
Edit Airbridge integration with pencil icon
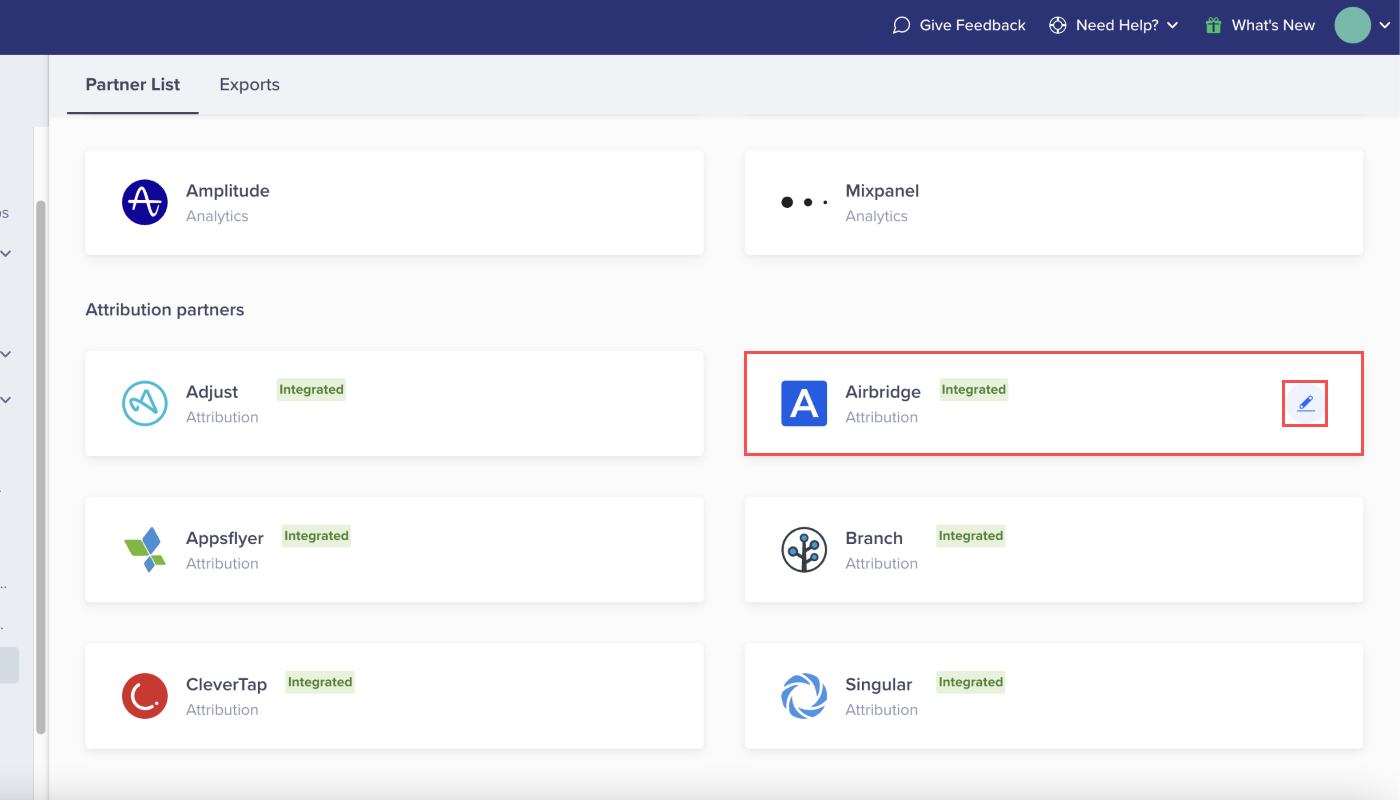tap(1305, 403)
